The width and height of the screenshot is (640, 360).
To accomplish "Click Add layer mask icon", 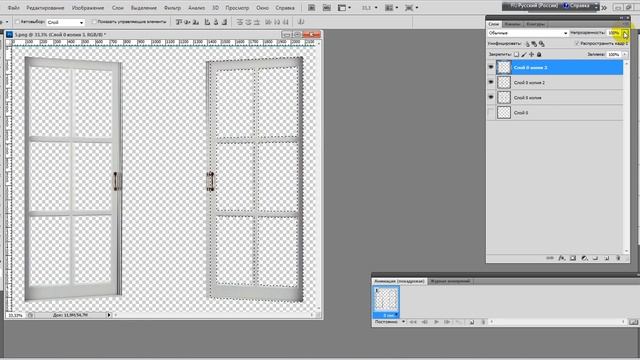I will click(573, 258).
